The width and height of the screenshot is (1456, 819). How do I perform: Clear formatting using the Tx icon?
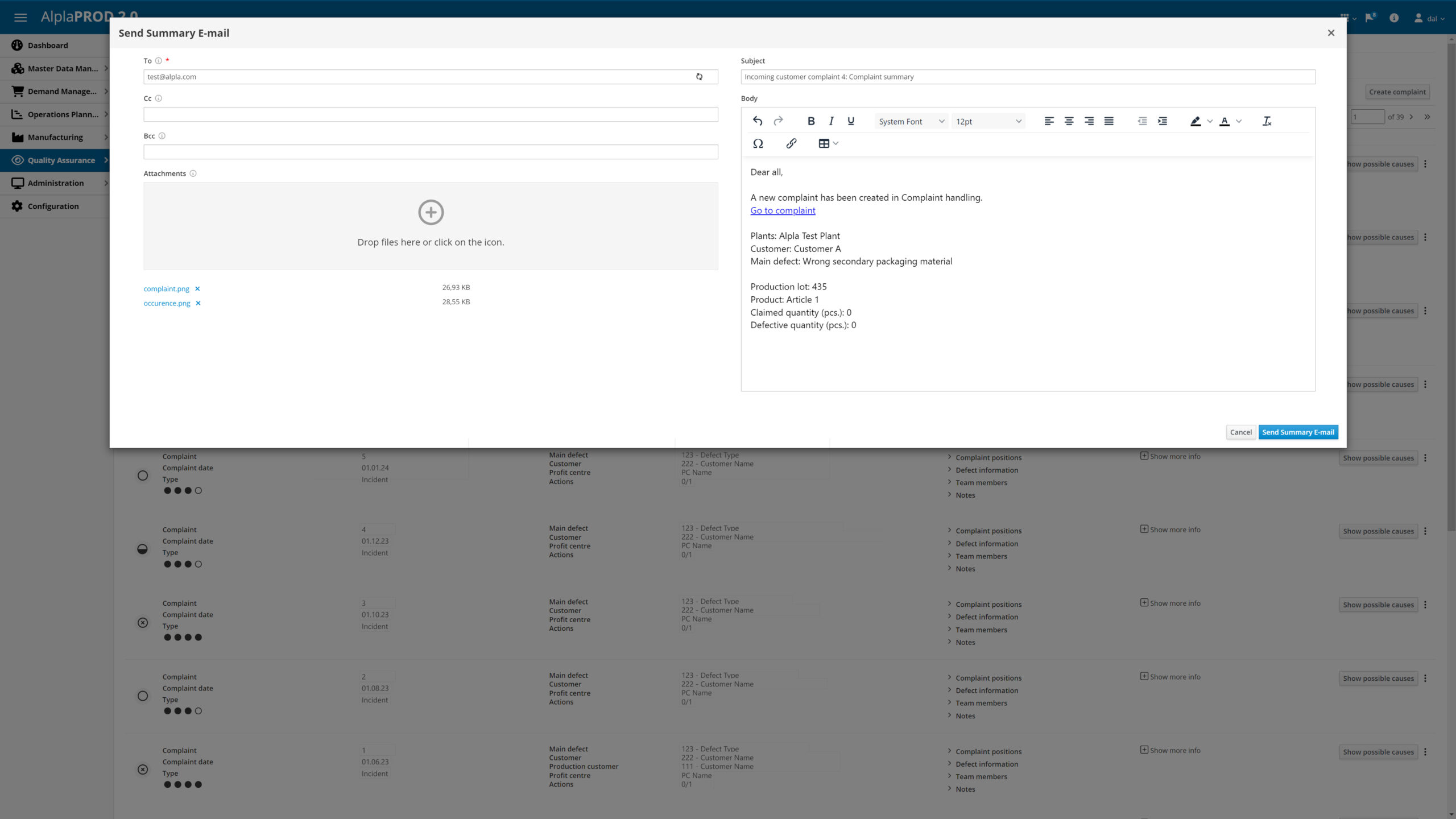pos(1267,121)
